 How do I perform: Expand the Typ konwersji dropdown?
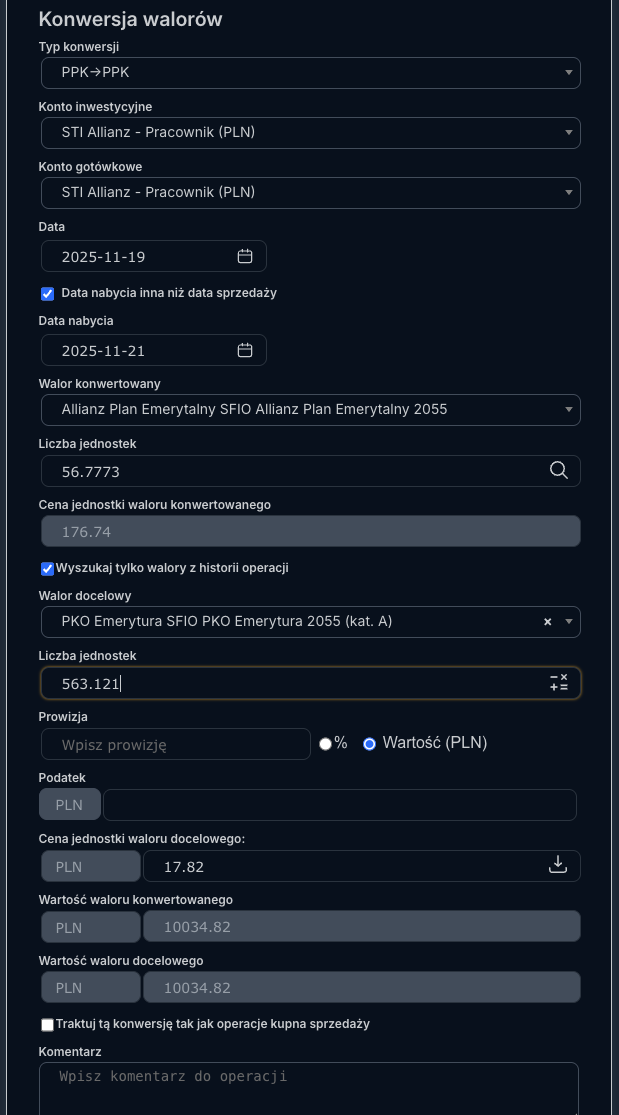[310, 73]
